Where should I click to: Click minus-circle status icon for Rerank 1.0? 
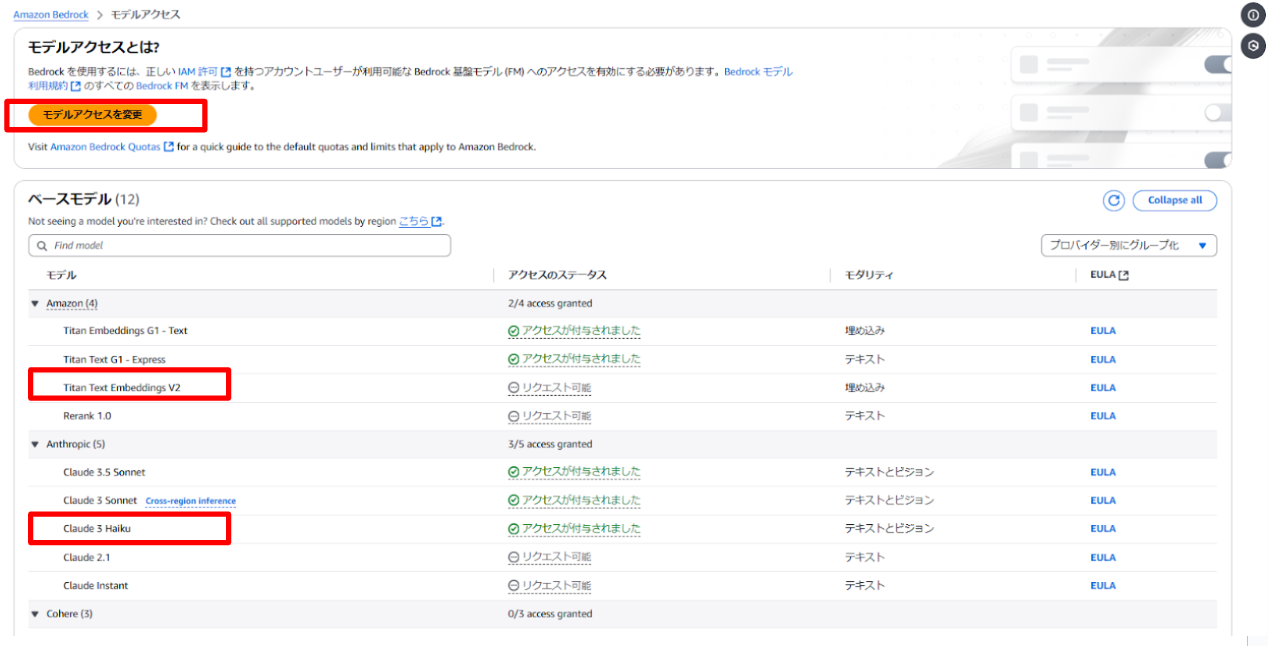pos(514,416)
